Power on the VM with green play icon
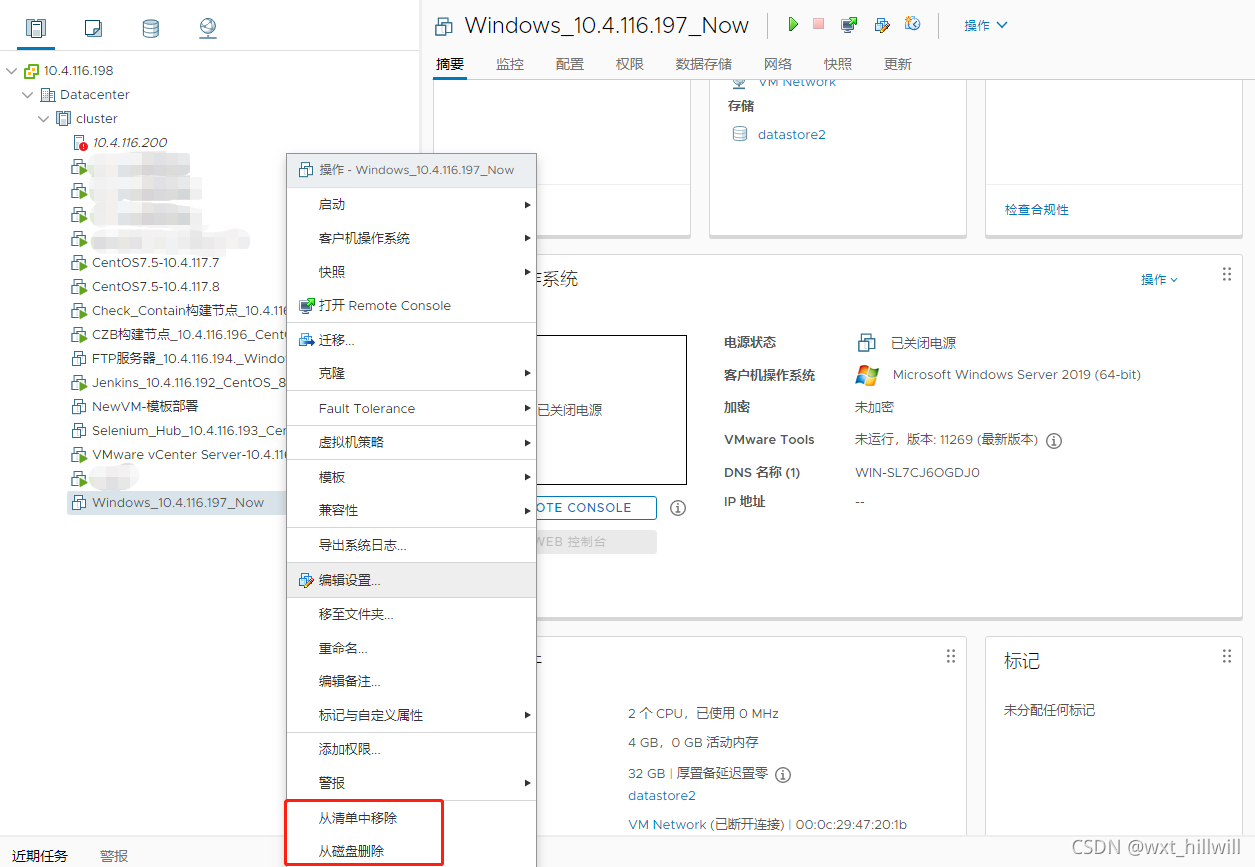The height and width of the screenshot is (867, 1255). point(793,24)
